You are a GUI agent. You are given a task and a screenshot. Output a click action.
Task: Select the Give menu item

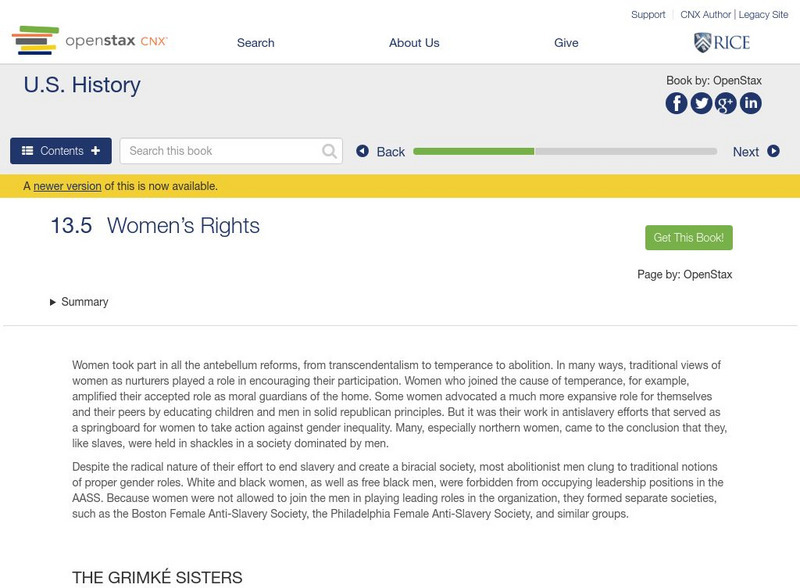(566, 43)
